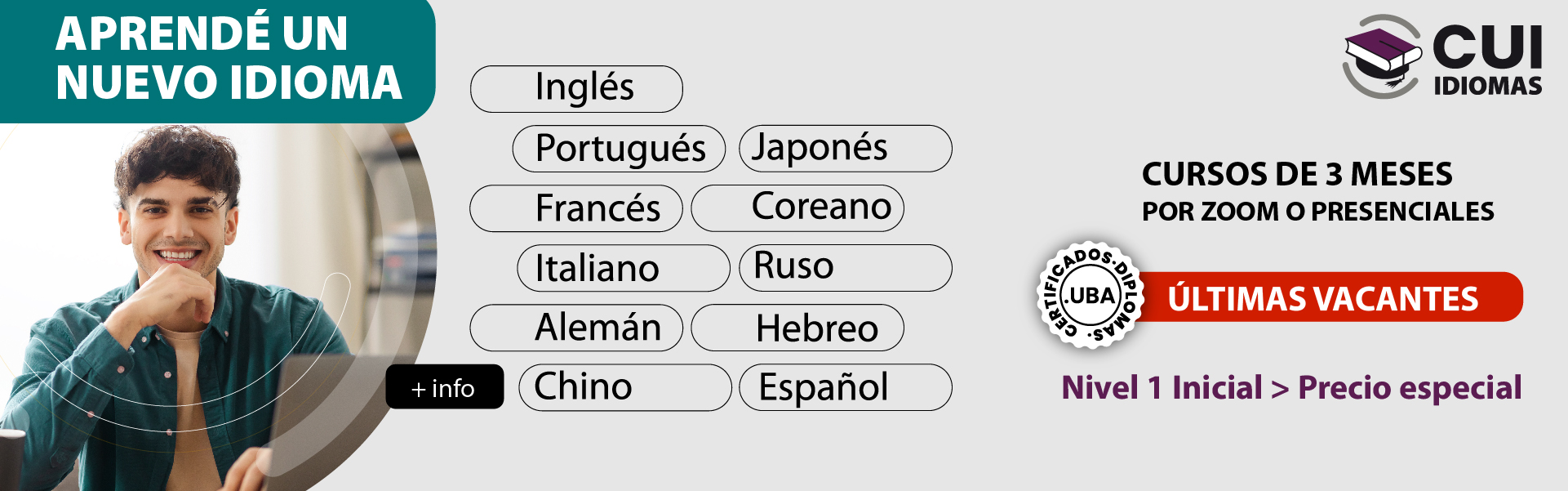This screenshot has height=491, width=1568.
Task: Choose the Japonés course option
Action: [x=846, y=149]
